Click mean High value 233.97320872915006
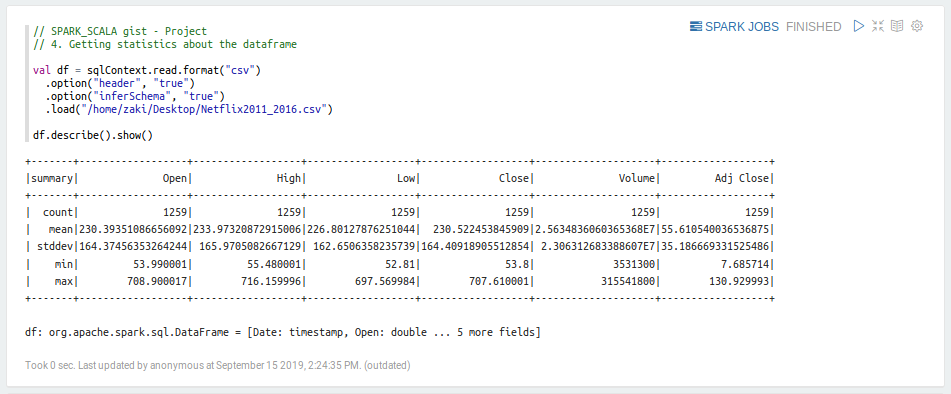The image size is (951, 394). coord(247,230)
